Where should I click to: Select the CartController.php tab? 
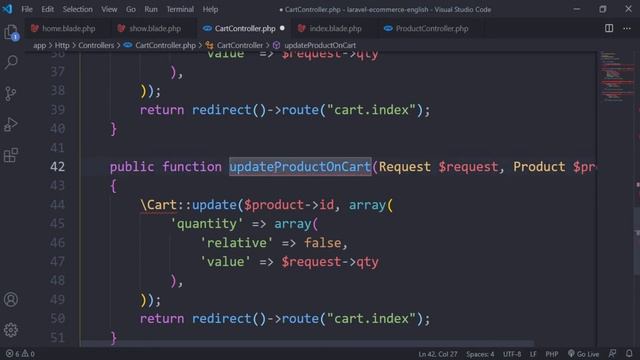tap(244, 28)
